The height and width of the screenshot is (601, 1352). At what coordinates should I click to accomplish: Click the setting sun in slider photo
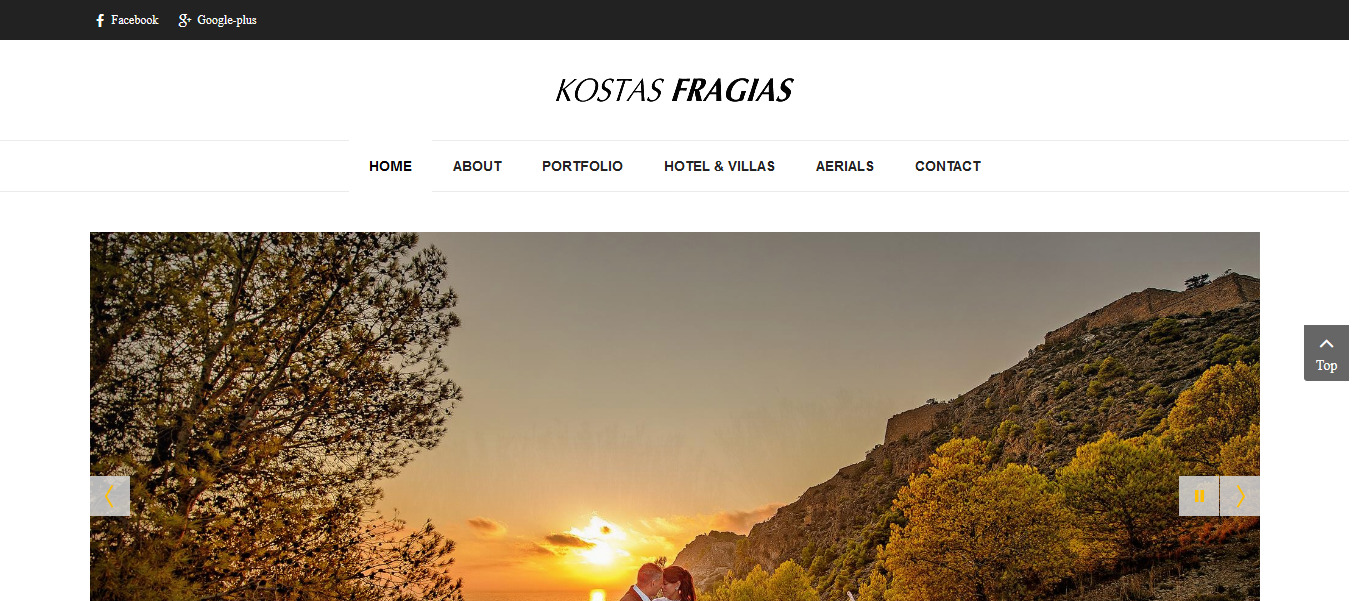point(597,540)
